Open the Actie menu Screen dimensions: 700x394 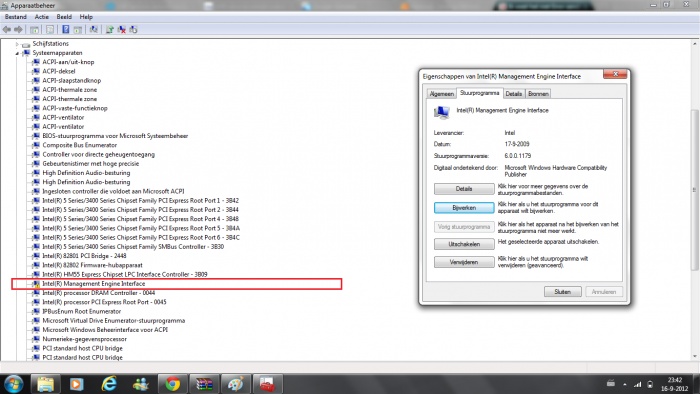(42, 17)
